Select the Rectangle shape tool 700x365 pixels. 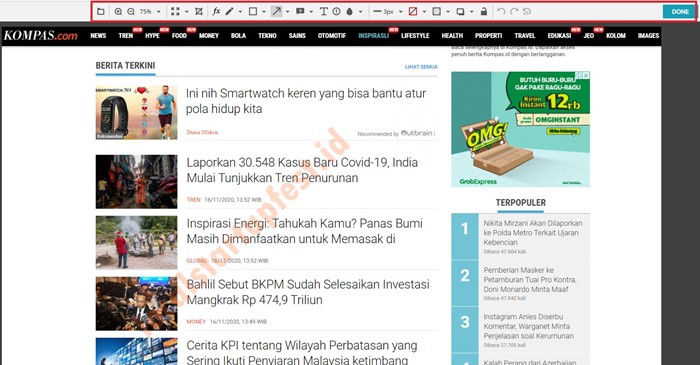253,12
